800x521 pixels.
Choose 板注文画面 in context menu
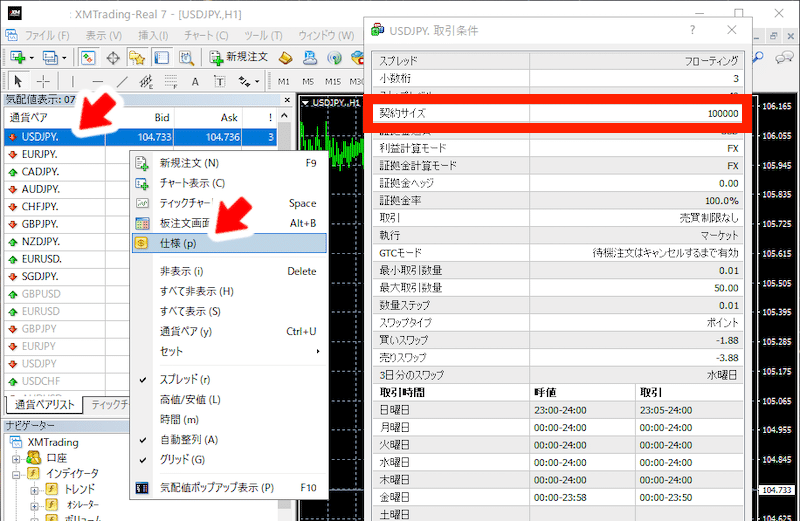pyautogui.click(x=229, y=224)
